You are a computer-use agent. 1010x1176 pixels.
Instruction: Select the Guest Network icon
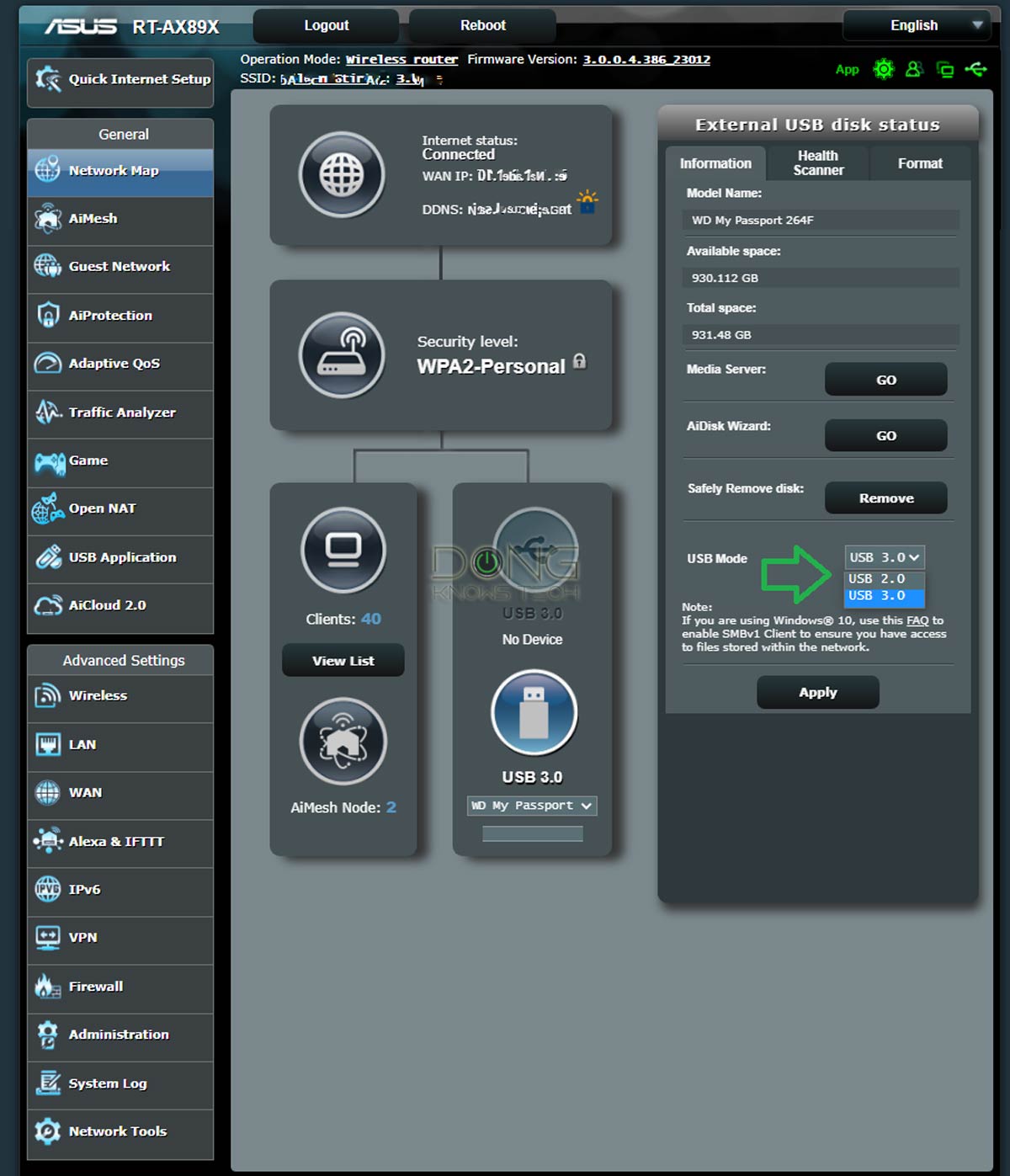47,266
